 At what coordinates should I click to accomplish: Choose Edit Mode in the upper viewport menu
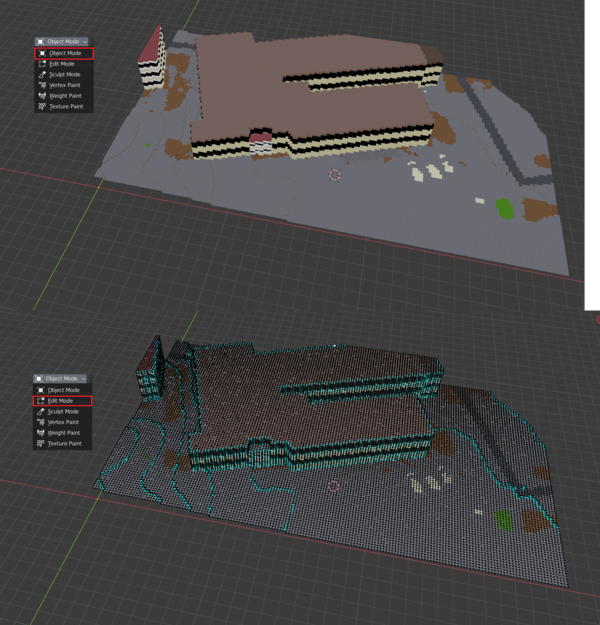[64, 64]
